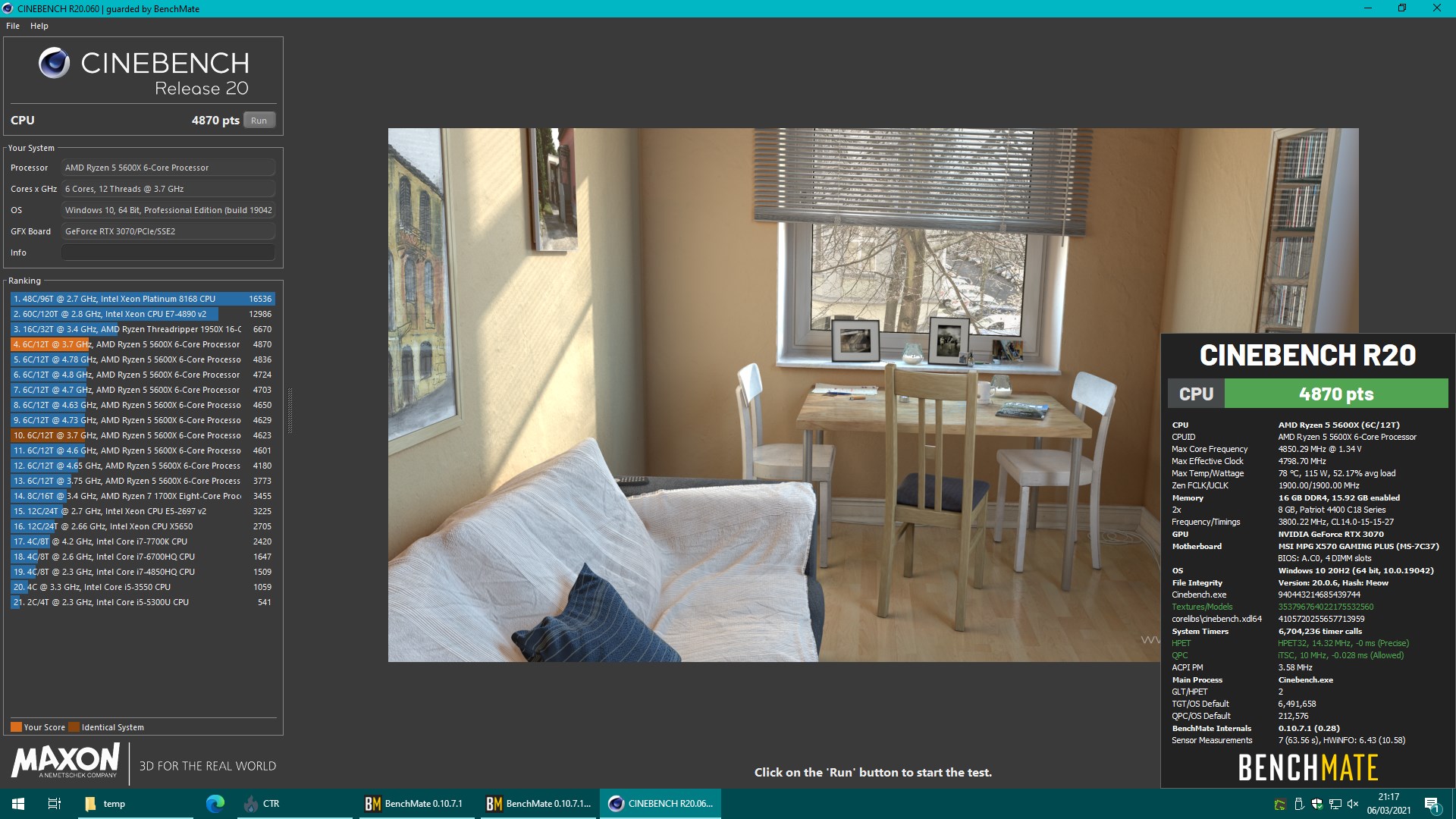Viewport: 1456px width, 819px height.
Task: Select ranking row 20 Core i5-3550
Action: 143,587
